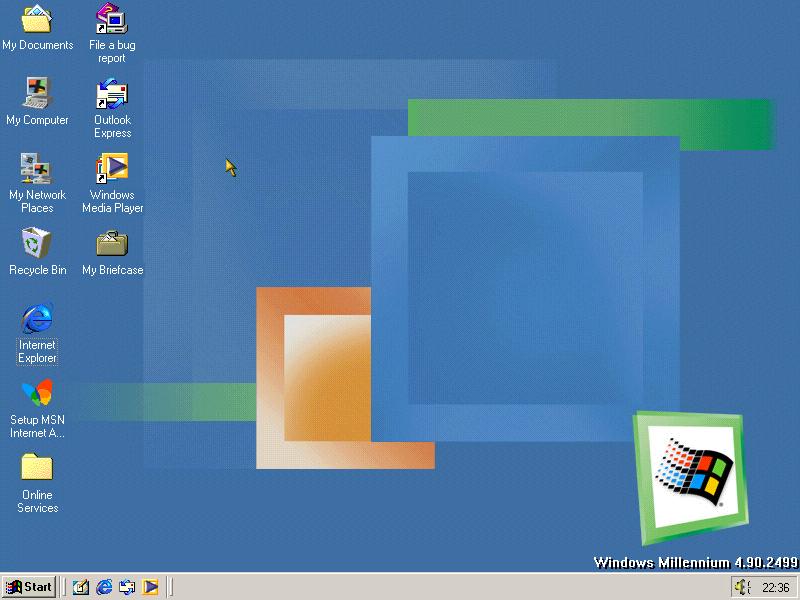Launch Outlook Express from Quick Launch bar
This screenshot has width=800, height=600.
(x=127, y=587)
